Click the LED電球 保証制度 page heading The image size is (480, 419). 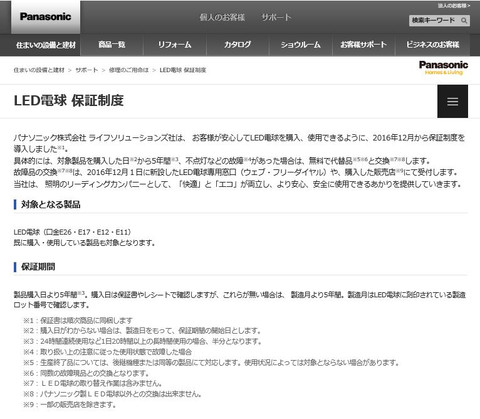tap(69, 100)
